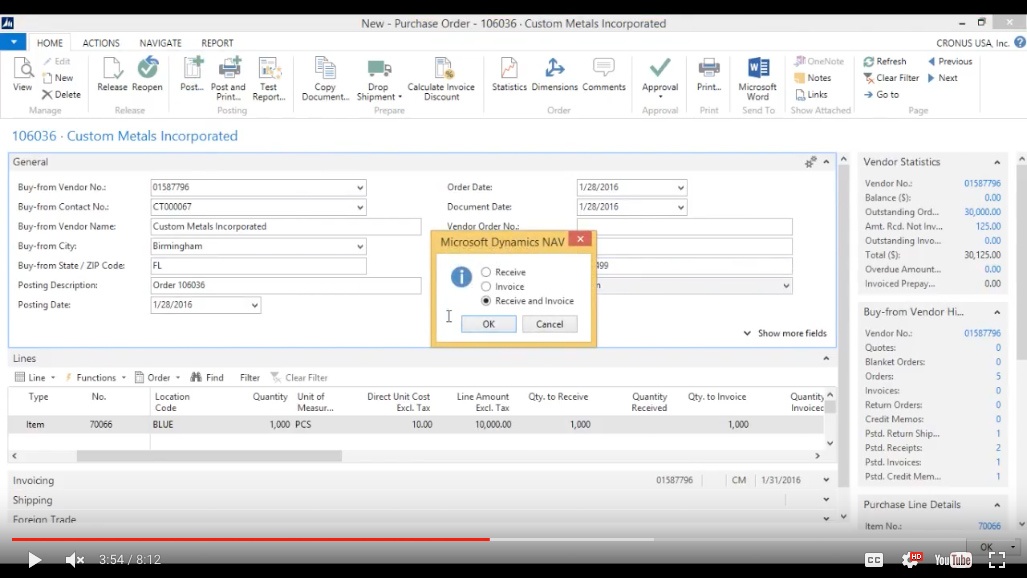Switch to the HOME ribbon tab
This screenshot has height=578, width=1027.
50,43
